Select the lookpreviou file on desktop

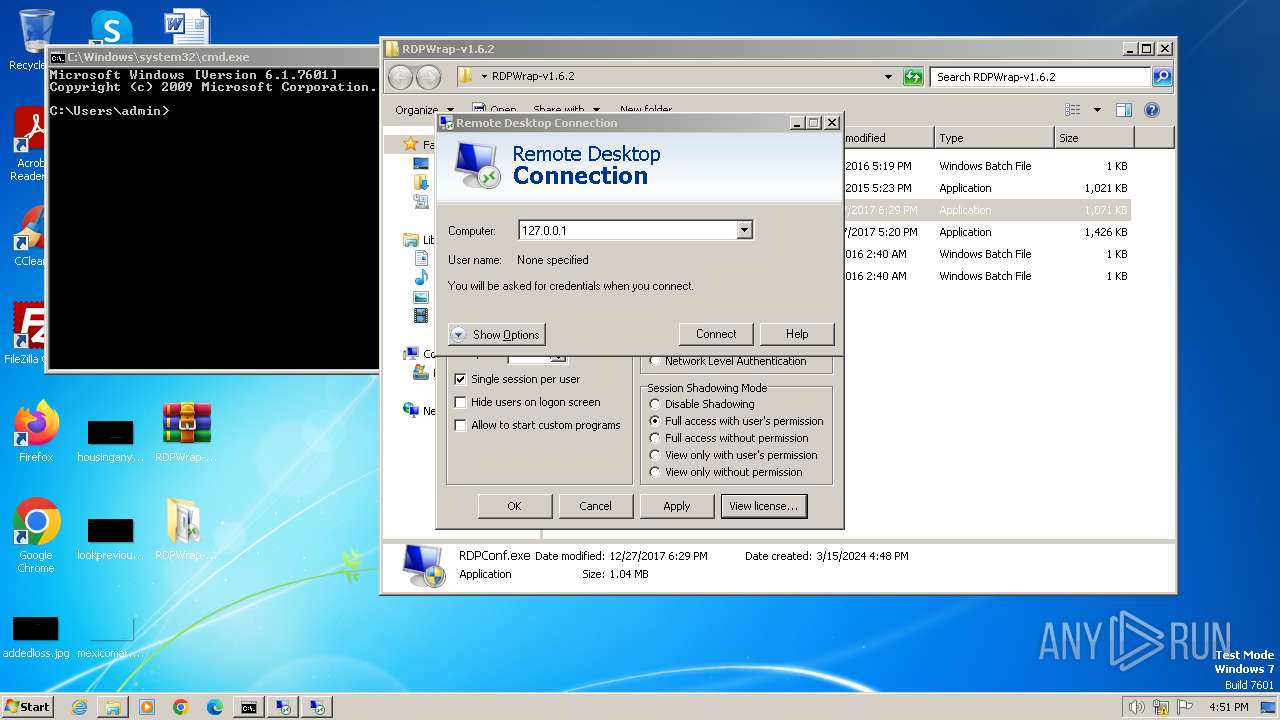click(x=110, y=539)
